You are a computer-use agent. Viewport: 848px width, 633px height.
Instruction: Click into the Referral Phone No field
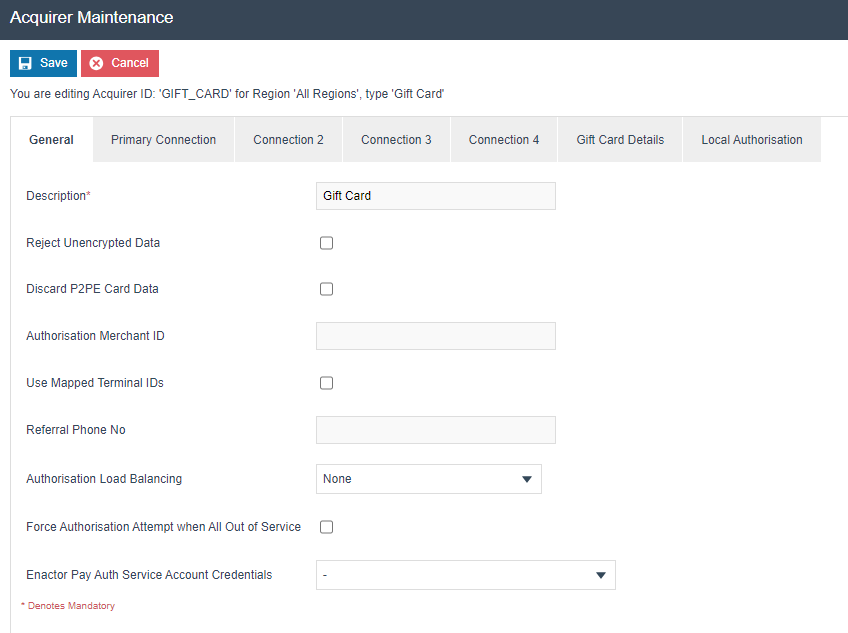(x=435, y=430)
